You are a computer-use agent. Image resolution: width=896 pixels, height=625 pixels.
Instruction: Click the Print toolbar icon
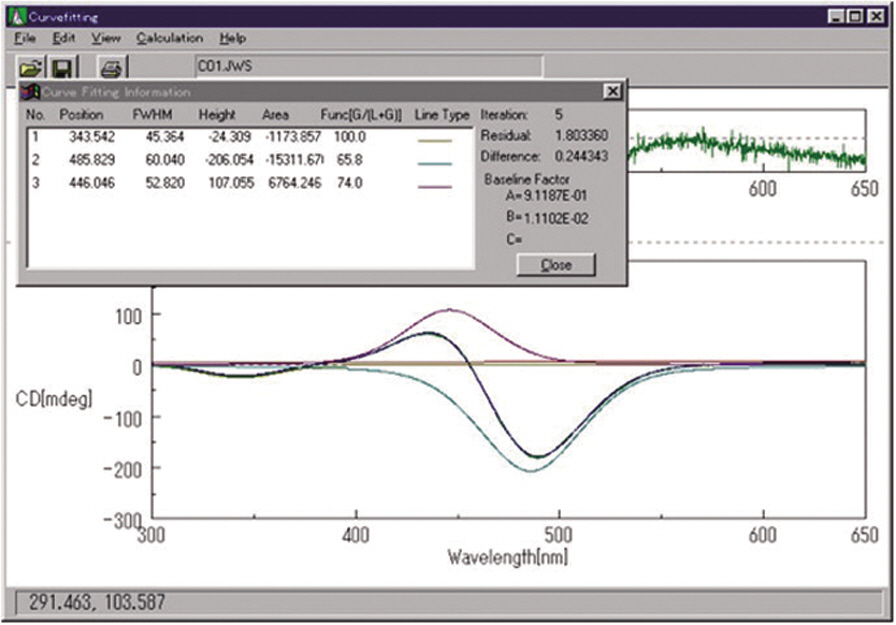pos(111,68)
